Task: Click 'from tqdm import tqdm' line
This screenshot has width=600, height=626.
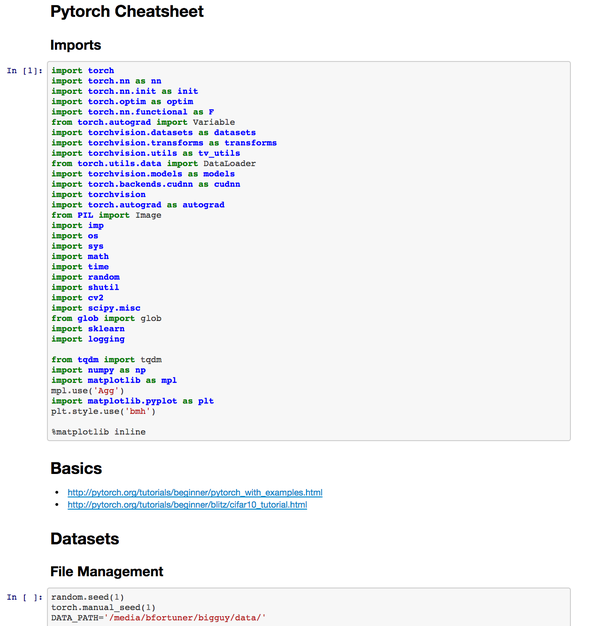Action: [x=106, y=360]
